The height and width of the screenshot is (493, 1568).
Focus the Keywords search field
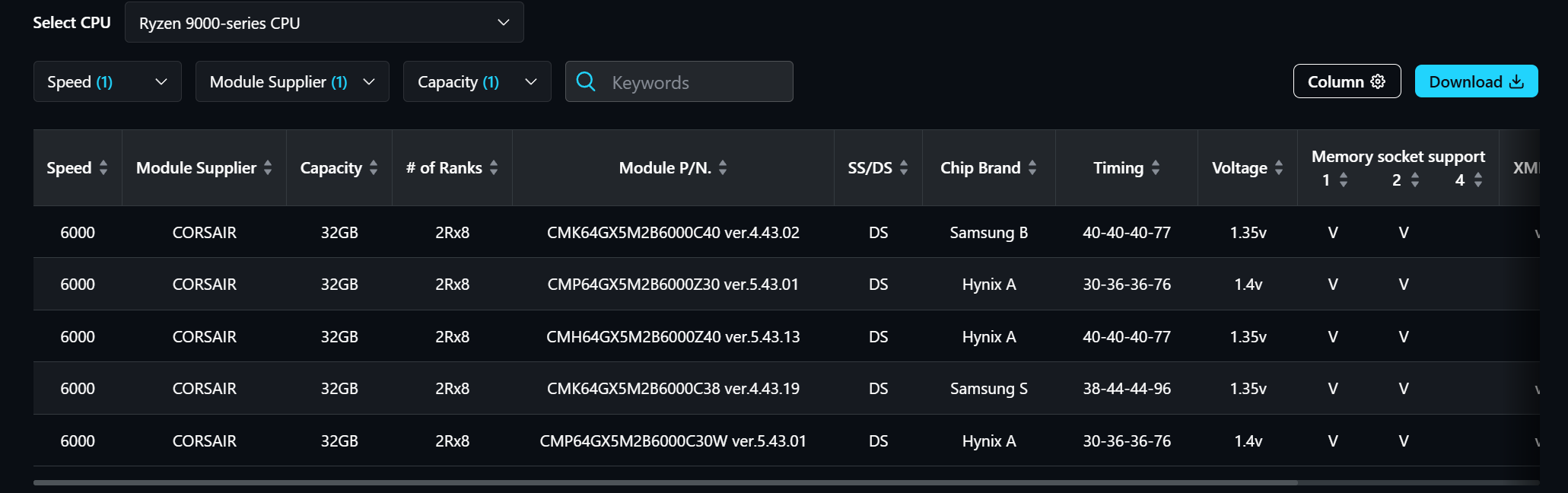click(696, 82)
